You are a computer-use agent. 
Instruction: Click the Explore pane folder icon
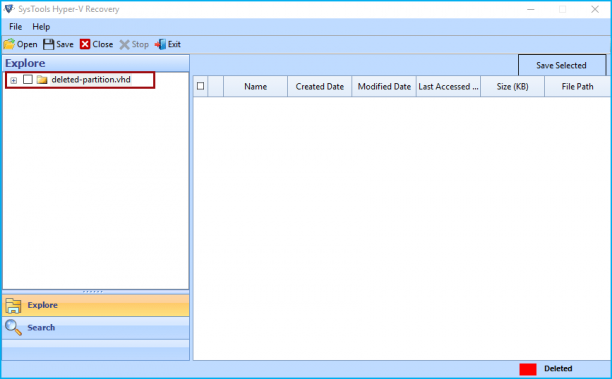coord(13,305)
